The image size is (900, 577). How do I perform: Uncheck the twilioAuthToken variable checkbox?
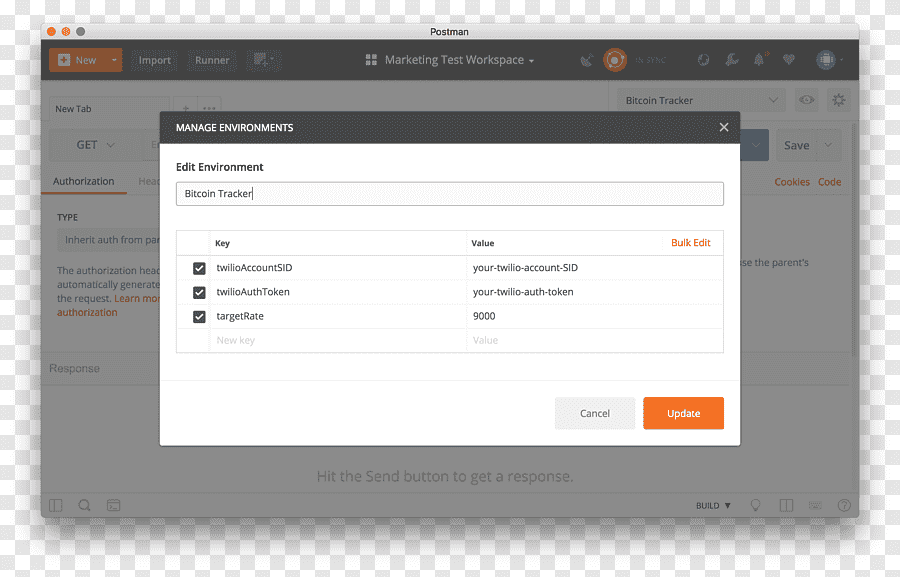point(199,292)
